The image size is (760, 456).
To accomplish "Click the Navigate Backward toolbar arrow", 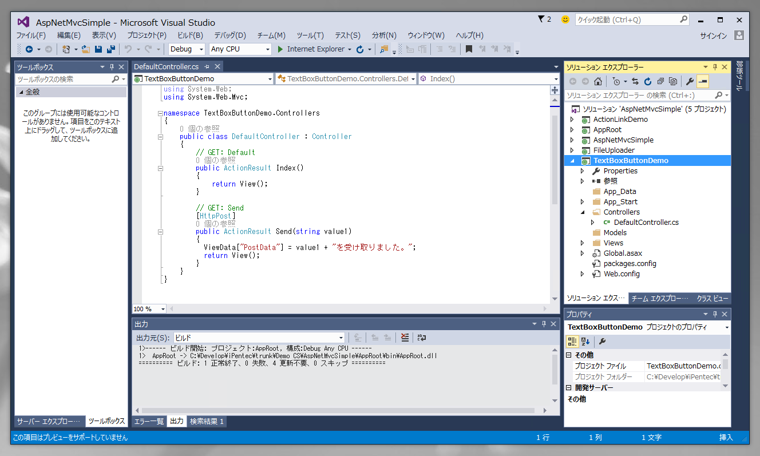I will [x=29, y=49].
